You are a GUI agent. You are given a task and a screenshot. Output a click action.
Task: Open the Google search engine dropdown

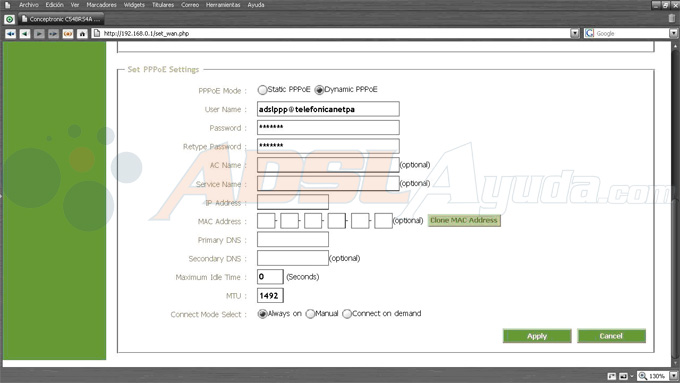point(673,33)
